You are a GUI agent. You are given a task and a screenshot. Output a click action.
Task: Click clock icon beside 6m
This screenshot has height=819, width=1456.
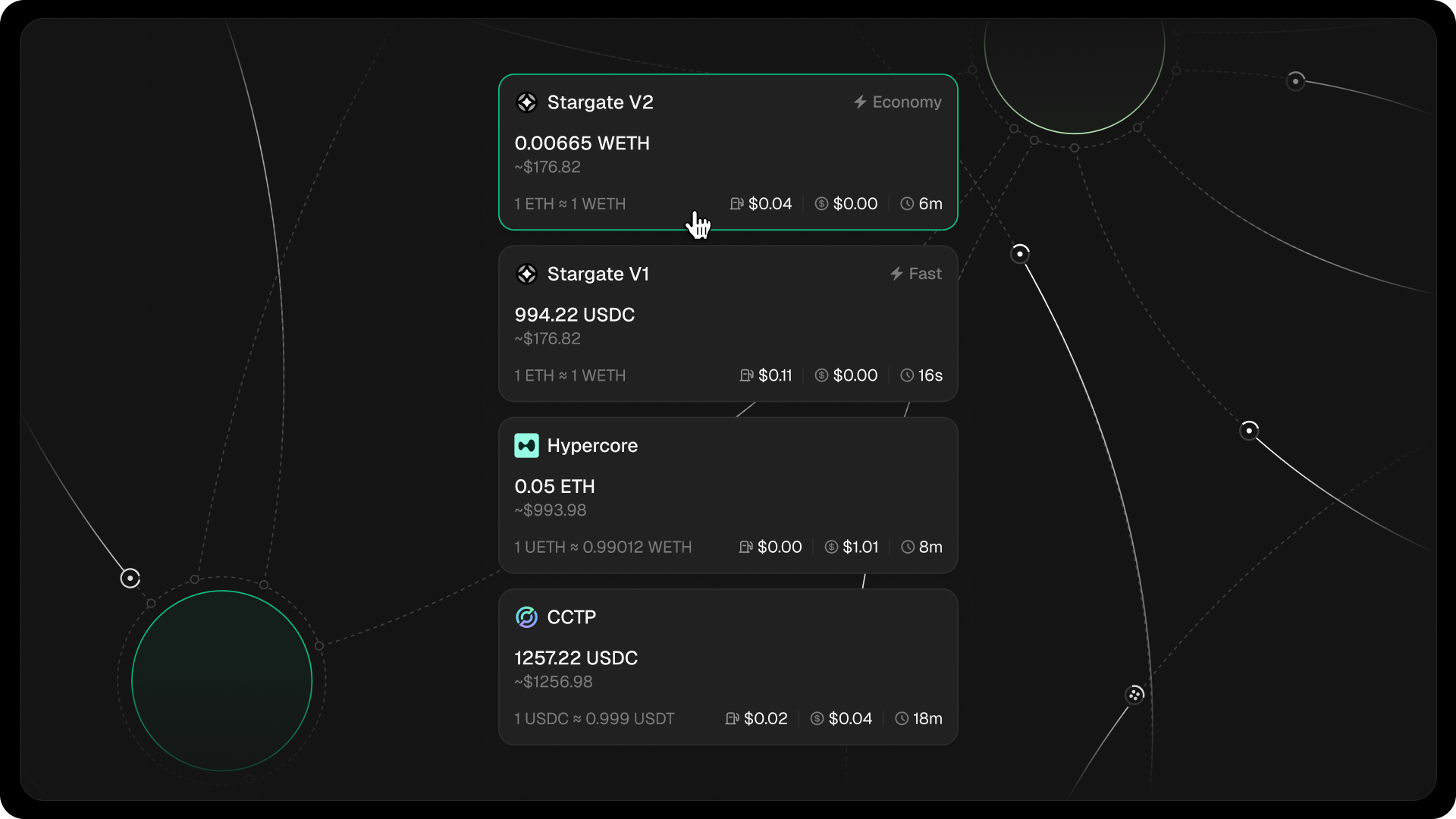point(907,204)
